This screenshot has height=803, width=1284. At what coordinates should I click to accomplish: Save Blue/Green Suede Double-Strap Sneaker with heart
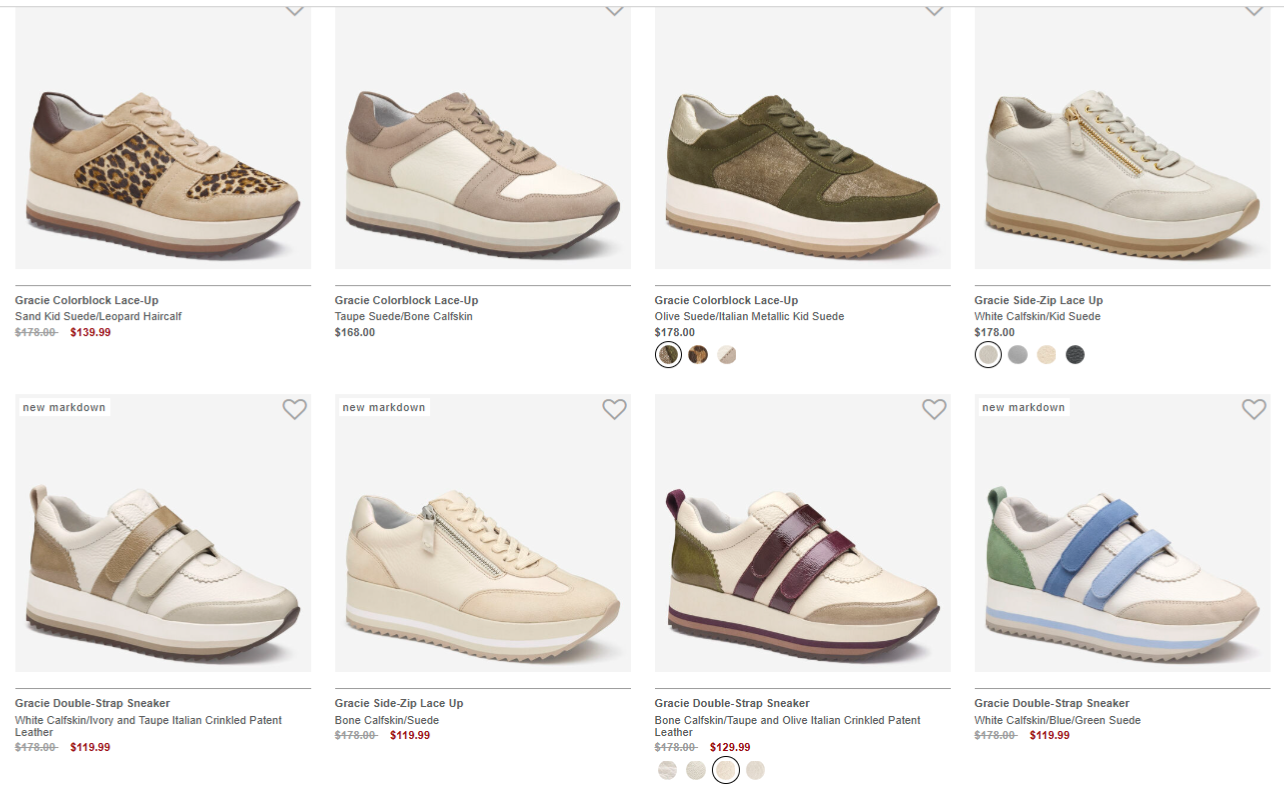pos(1254,409)
